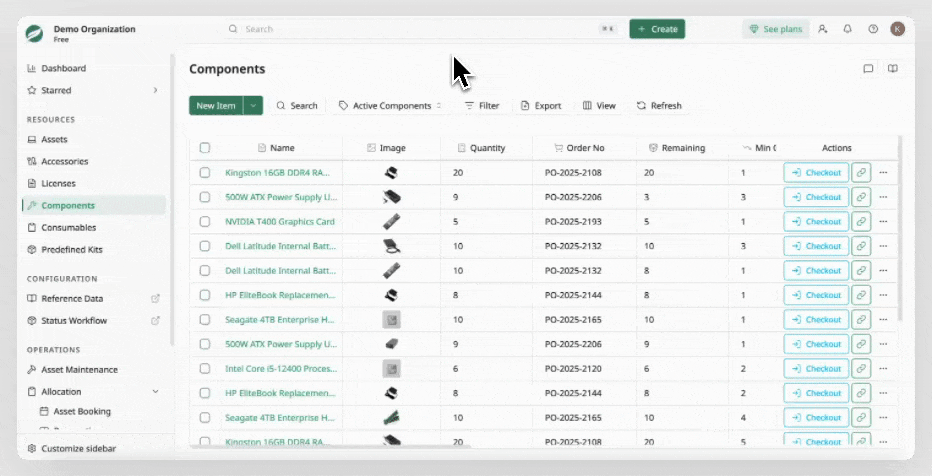This screenshot has width=932, height=476.
Task: Open more options for NVIDIA T400 row
Action: click(x=883, y=221)
